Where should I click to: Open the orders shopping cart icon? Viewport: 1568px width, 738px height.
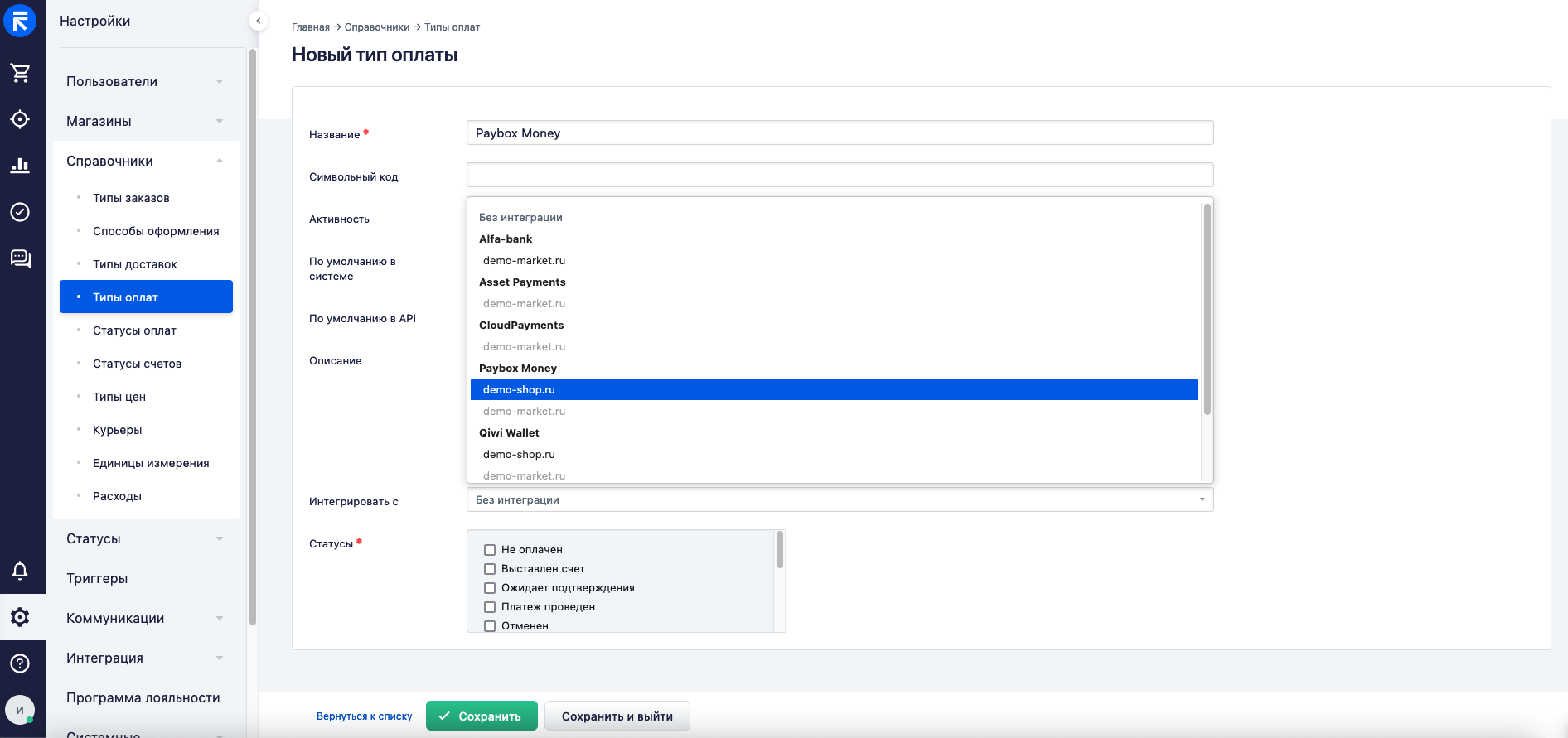point(20,73)
